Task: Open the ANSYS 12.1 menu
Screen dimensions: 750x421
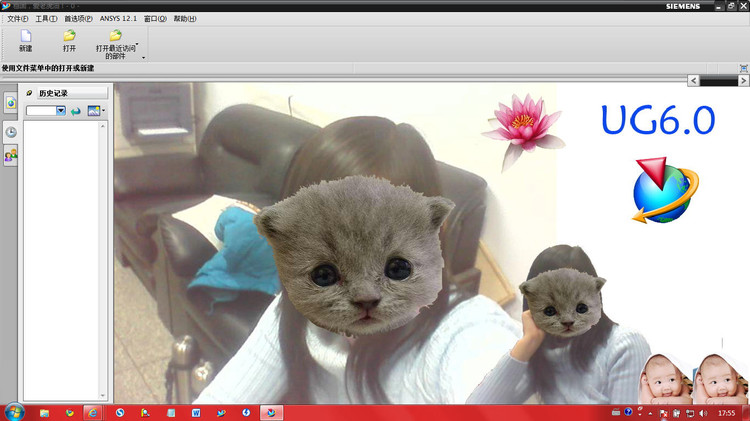Action: point(118,19)
